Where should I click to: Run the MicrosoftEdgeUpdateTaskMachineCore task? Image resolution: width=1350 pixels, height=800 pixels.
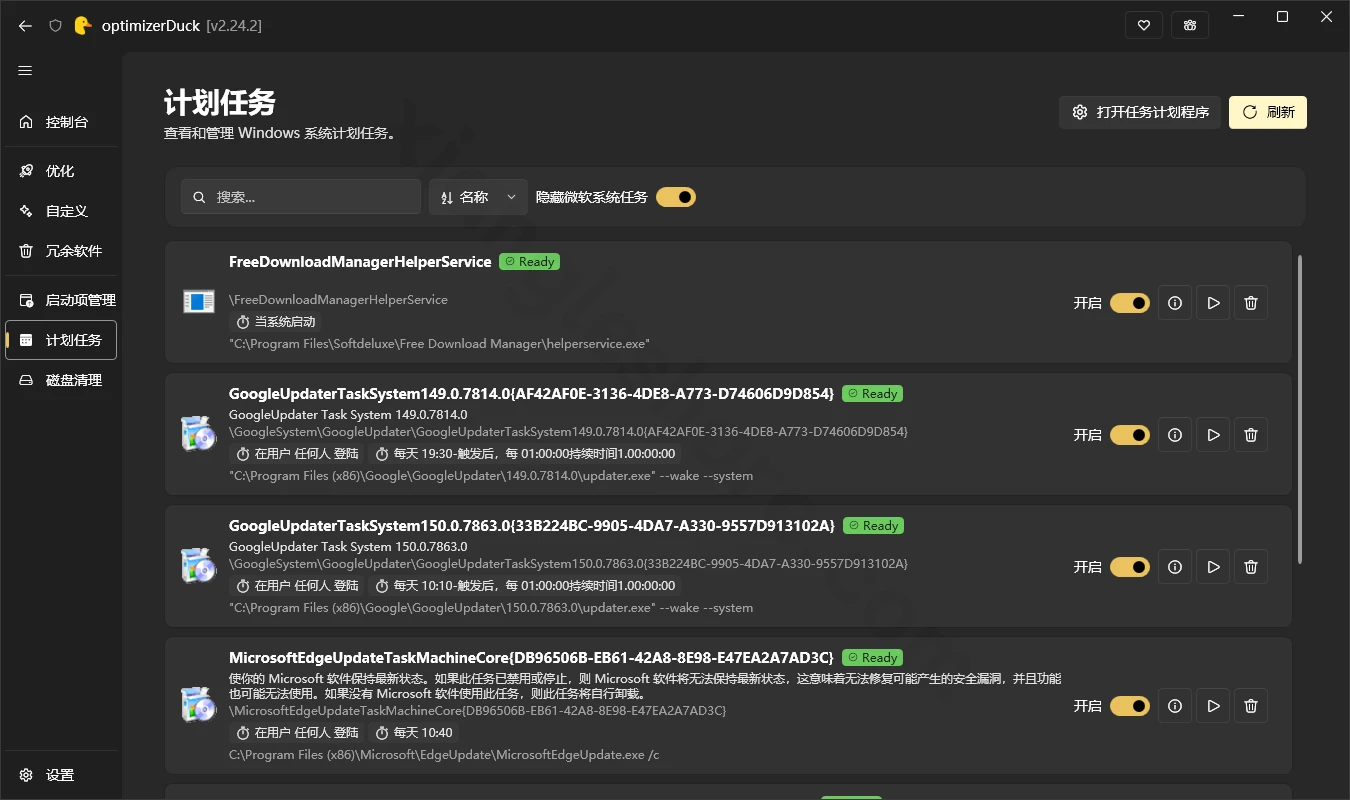coord(1213,706)
